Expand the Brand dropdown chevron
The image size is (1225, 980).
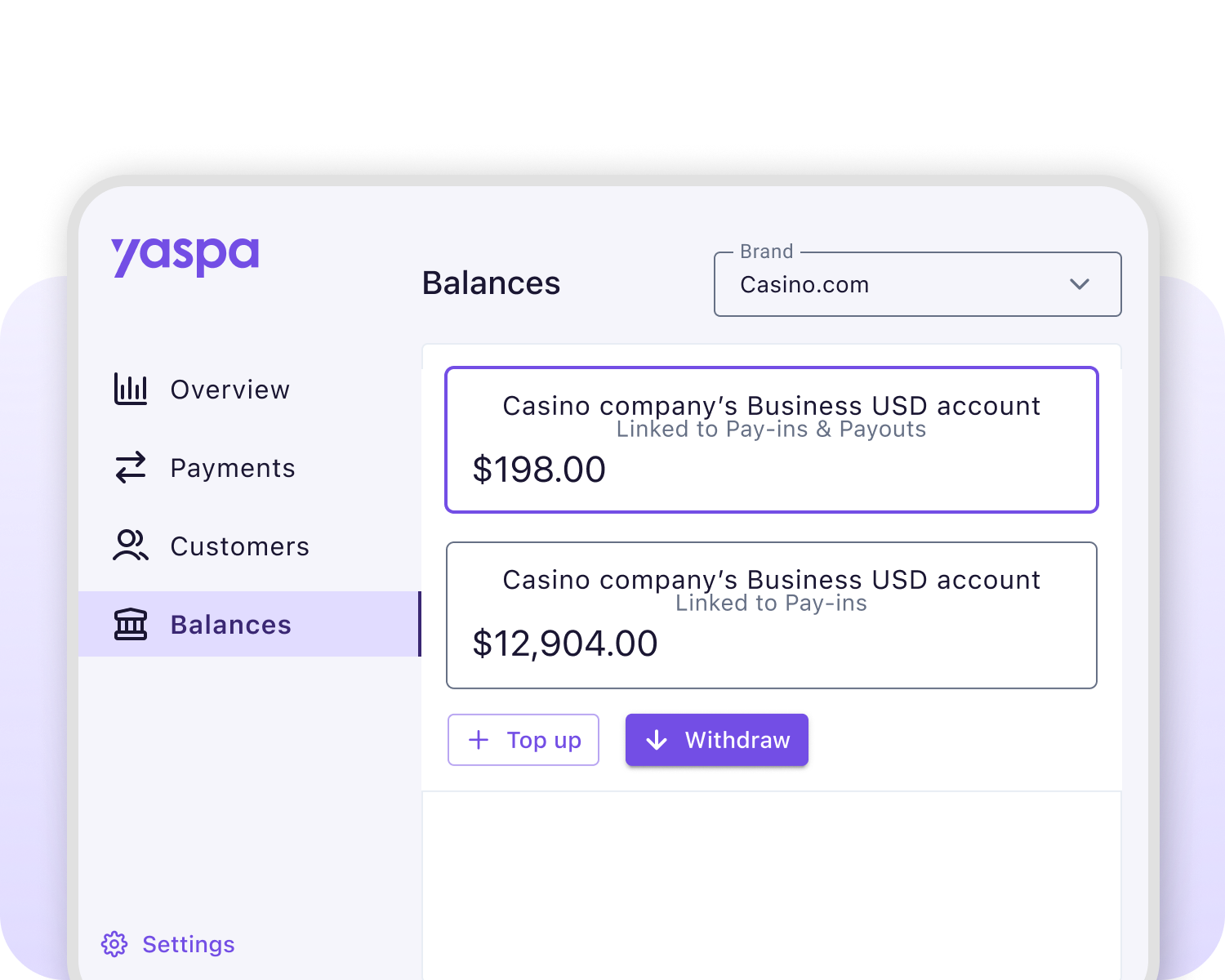tap(1080, 284)
